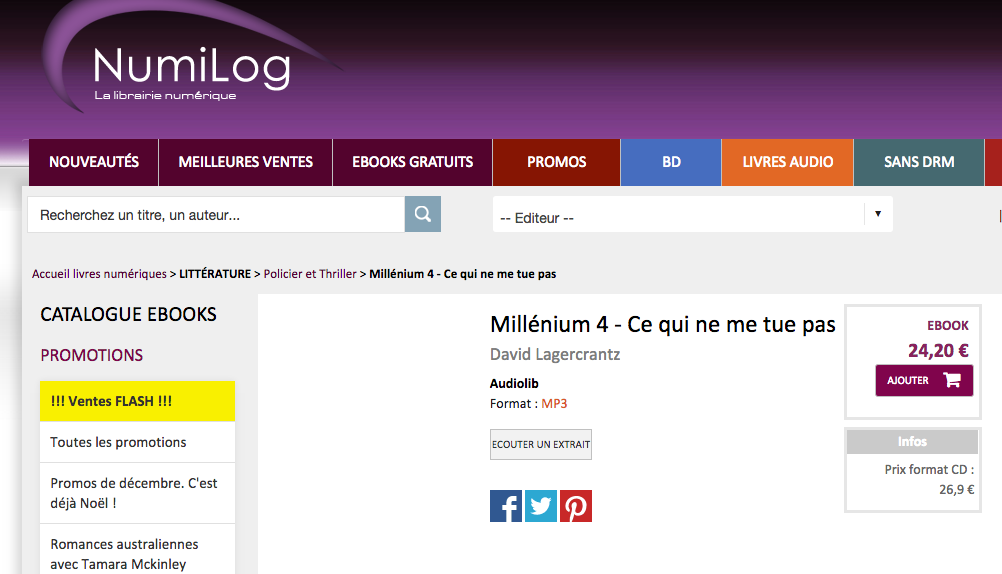Open LITTÉRATURE breadcrumb link
The image size is (1002, 574).
pos(215,274)
